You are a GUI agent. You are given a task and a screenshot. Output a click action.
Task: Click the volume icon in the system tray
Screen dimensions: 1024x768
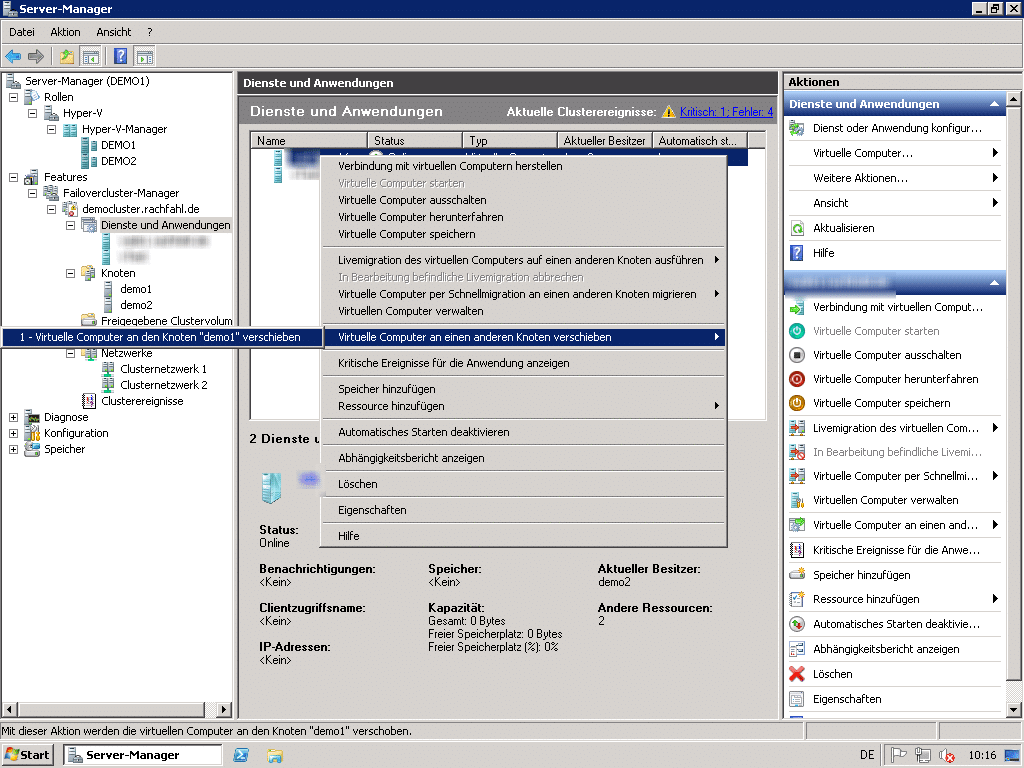click(946, 756)
